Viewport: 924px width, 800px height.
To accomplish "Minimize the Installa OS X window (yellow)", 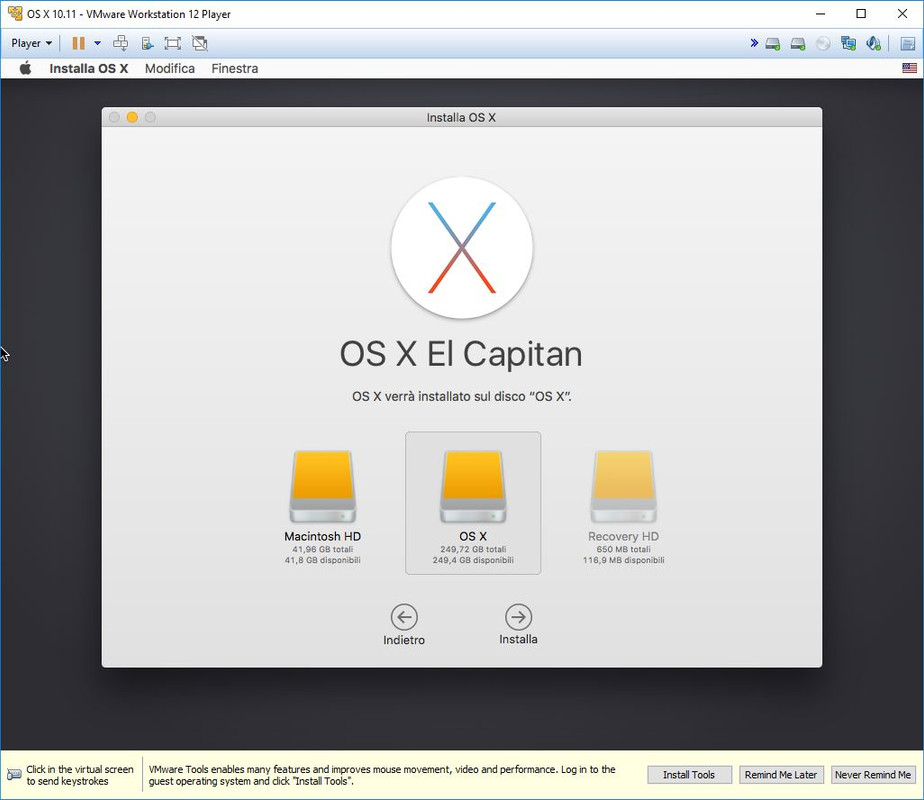I will coord(132,117).
